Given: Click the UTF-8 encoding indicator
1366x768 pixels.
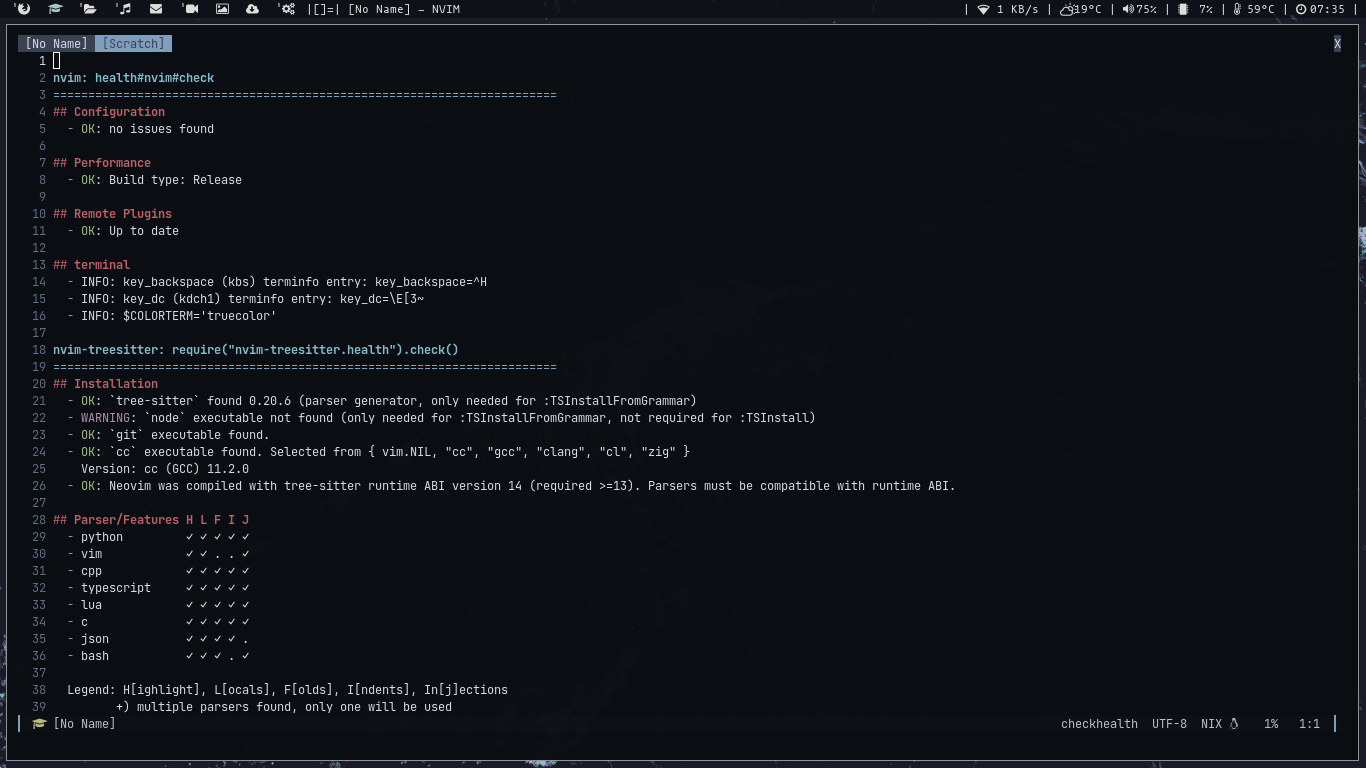Looking at the screenshot, I should [x=1169, y=724].
